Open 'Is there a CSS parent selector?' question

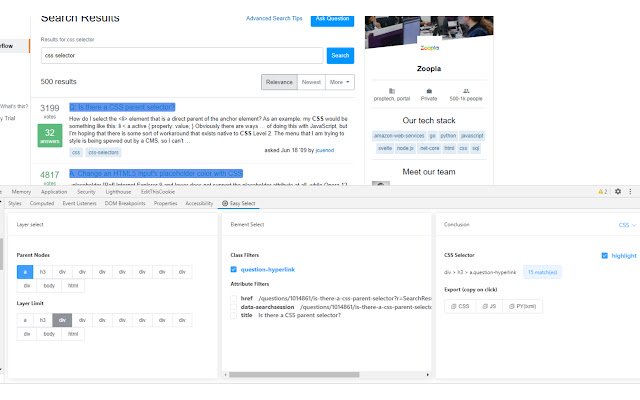pos(122,107)
